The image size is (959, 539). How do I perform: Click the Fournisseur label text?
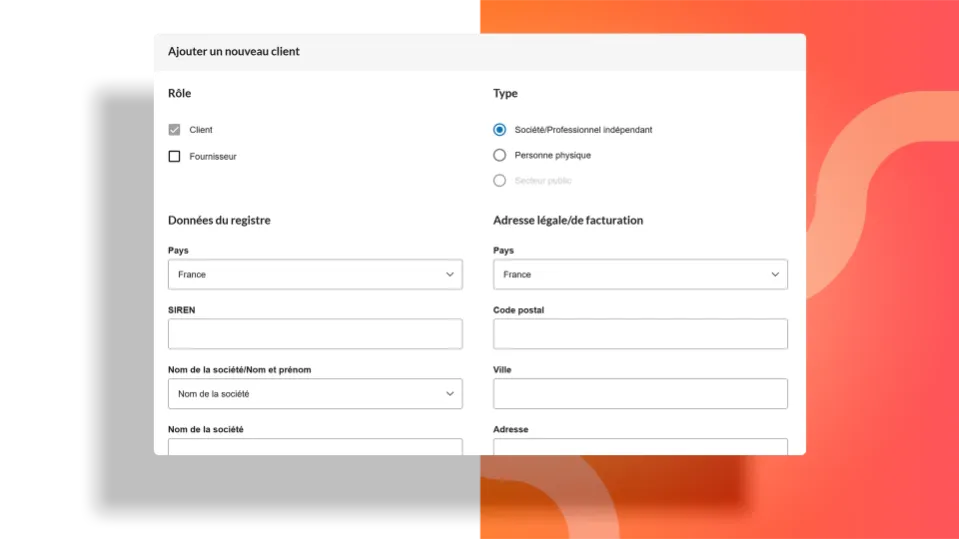click(213, 156)
